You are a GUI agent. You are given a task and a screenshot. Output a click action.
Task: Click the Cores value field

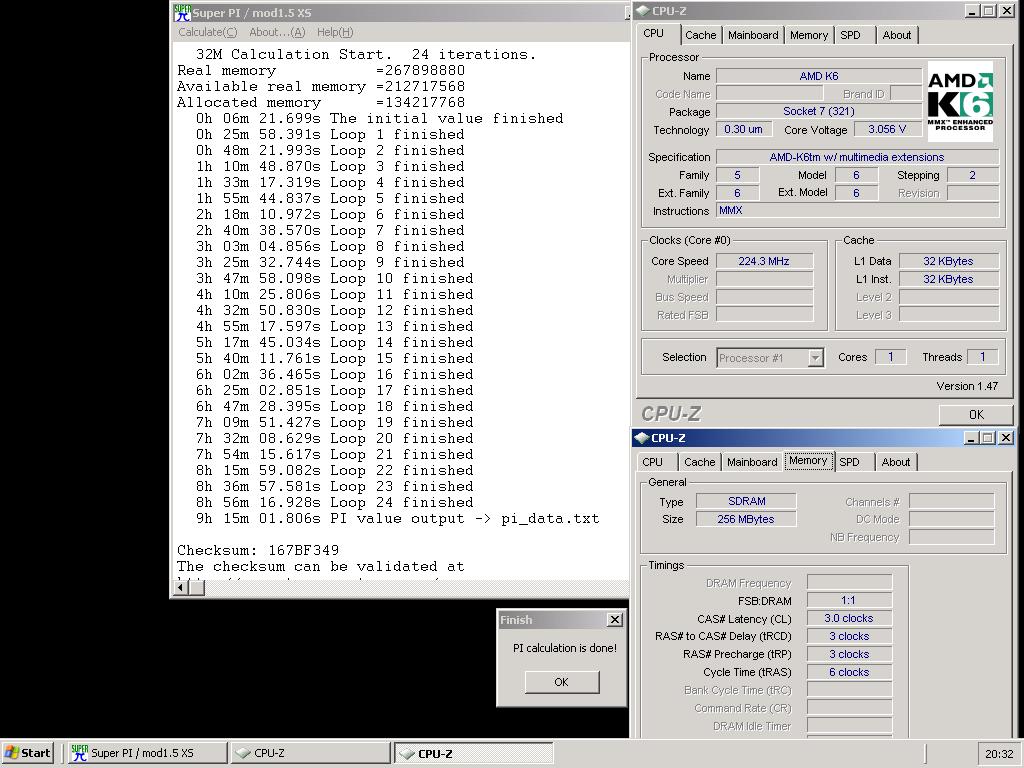coord(890,357)
